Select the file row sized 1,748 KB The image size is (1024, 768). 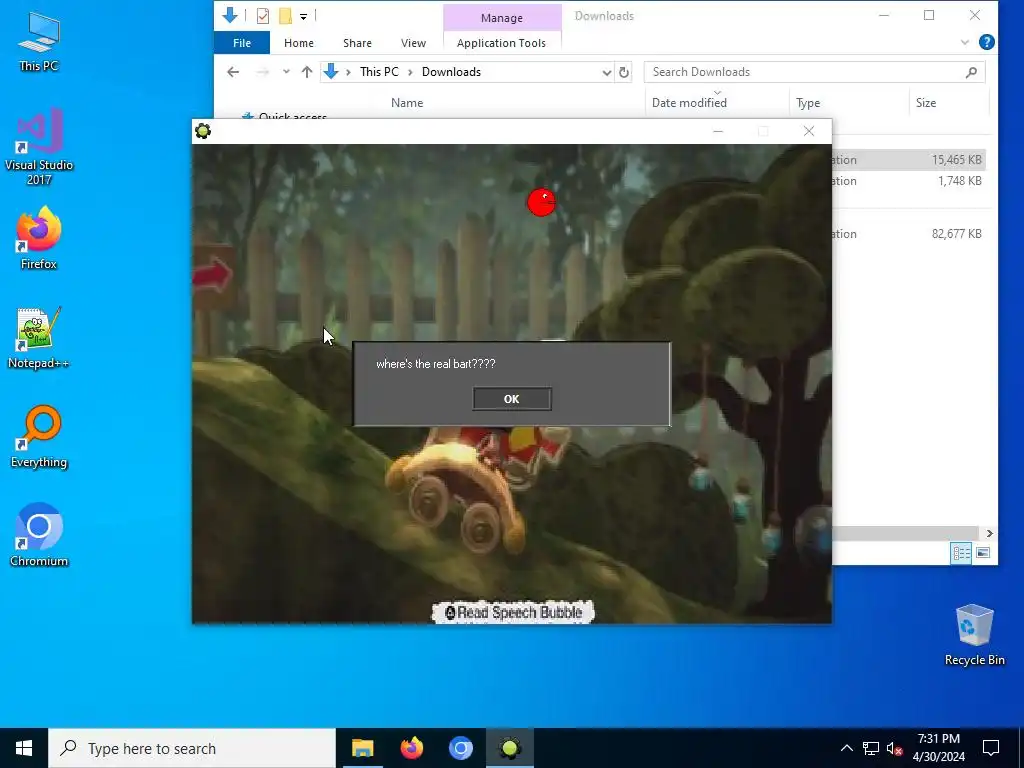pyautogui.click(x=909, y=181)
